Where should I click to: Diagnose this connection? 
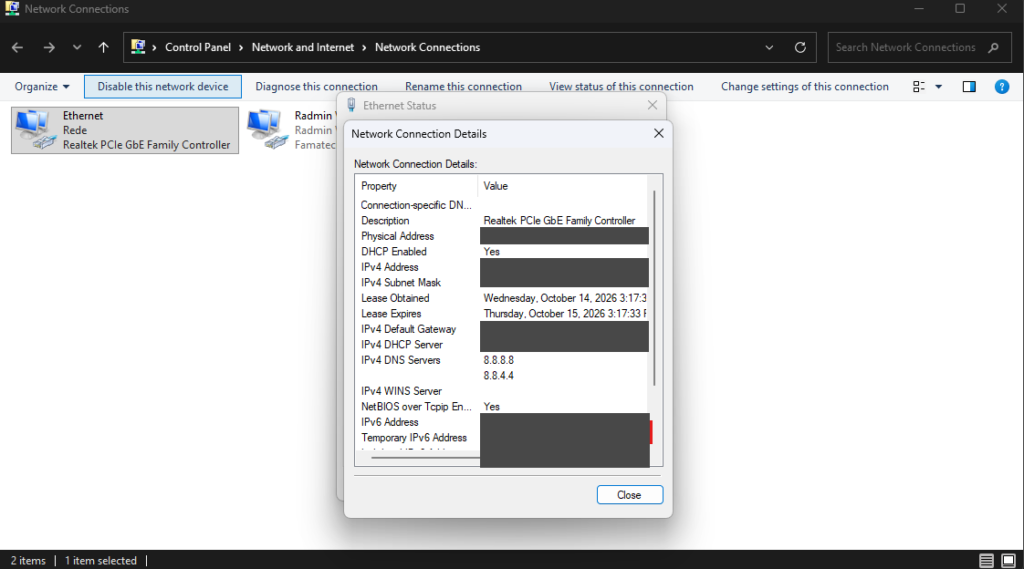[x=316, y=86]
